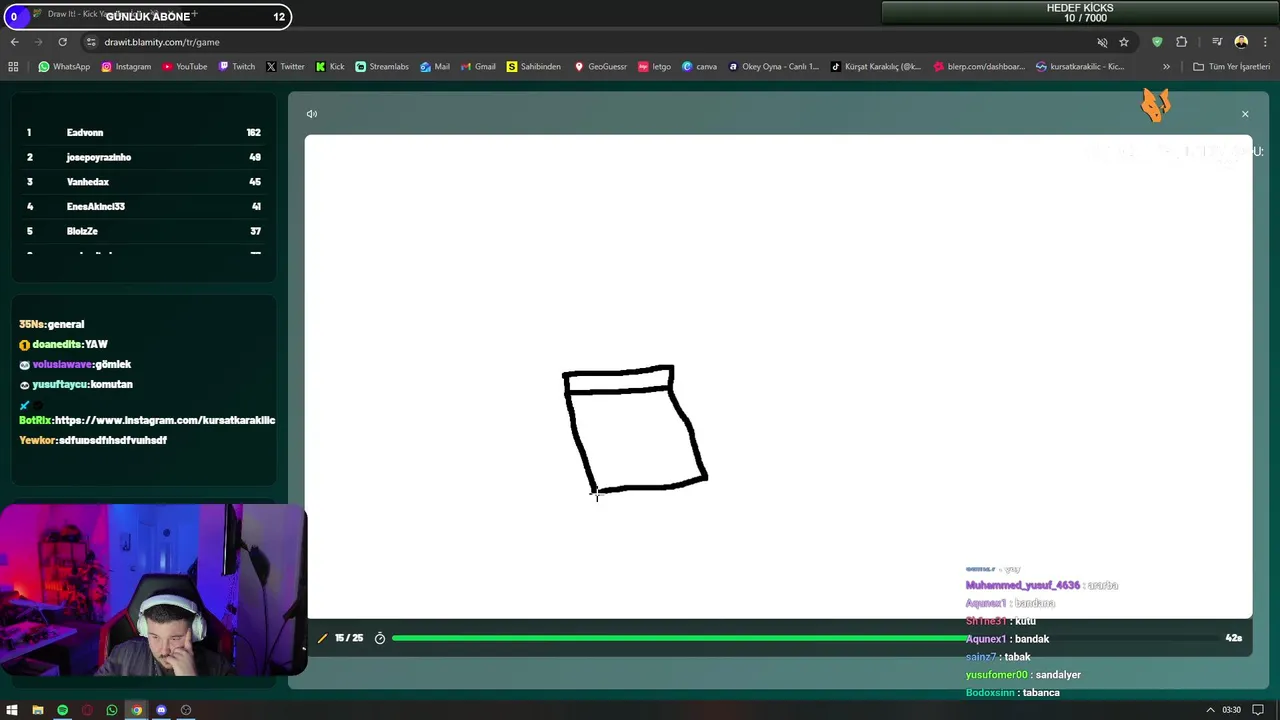This screenshot has height=720, width=1280.
Task: Open the kursatkarakilic Kick bookmark
Action: (x=1080, y=67)
